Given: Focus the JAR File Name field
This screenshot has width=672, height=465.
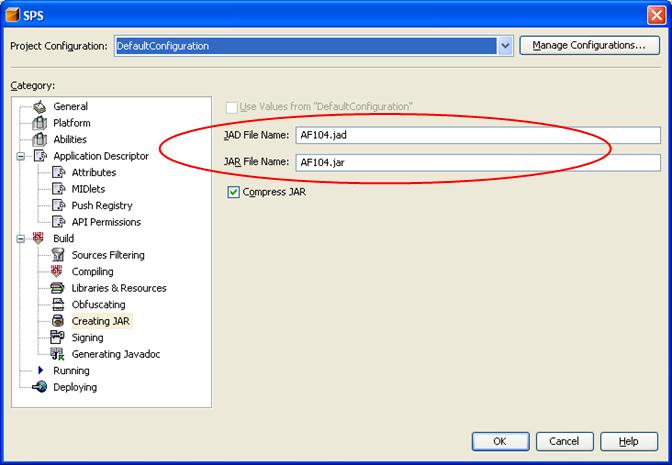Looking at the screenshot, I should tap(478, 162).
